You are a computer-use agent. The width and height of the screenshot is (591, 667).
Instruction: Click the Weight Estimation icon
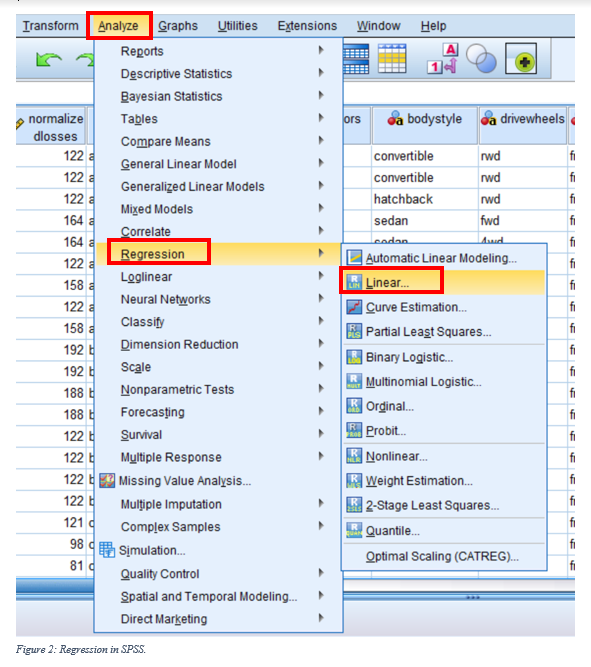[x=354, y=480]
